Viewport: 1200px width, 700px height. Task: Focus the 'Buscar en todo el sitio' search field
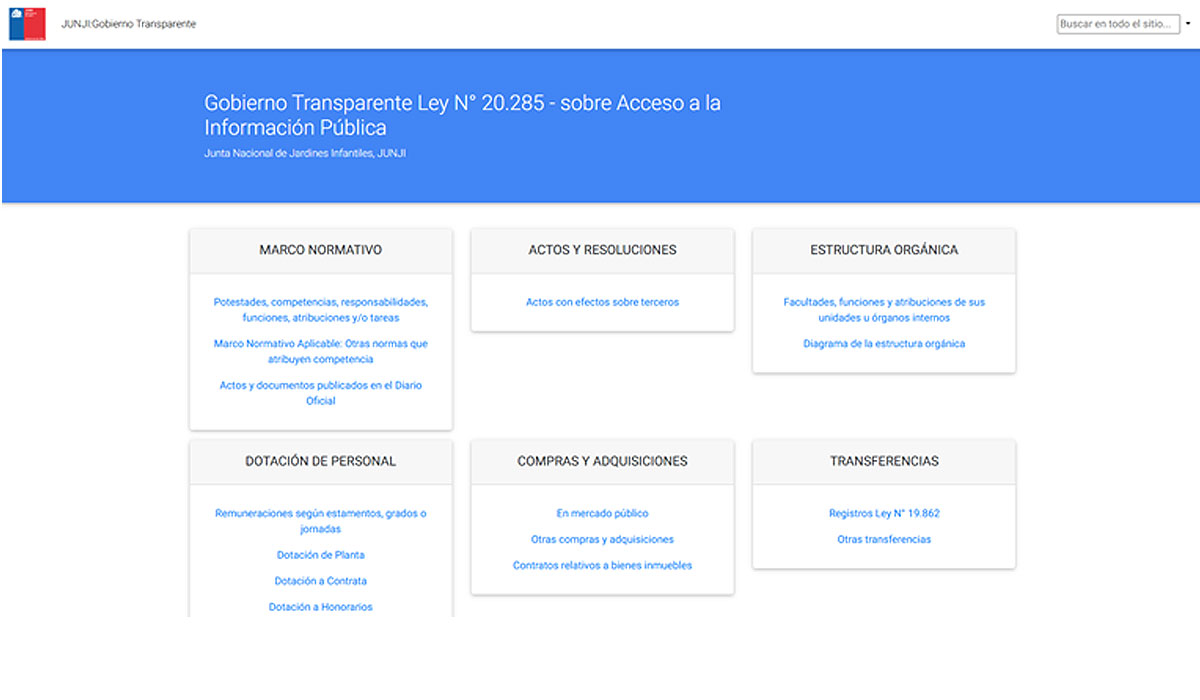[x=1118, y=24]
